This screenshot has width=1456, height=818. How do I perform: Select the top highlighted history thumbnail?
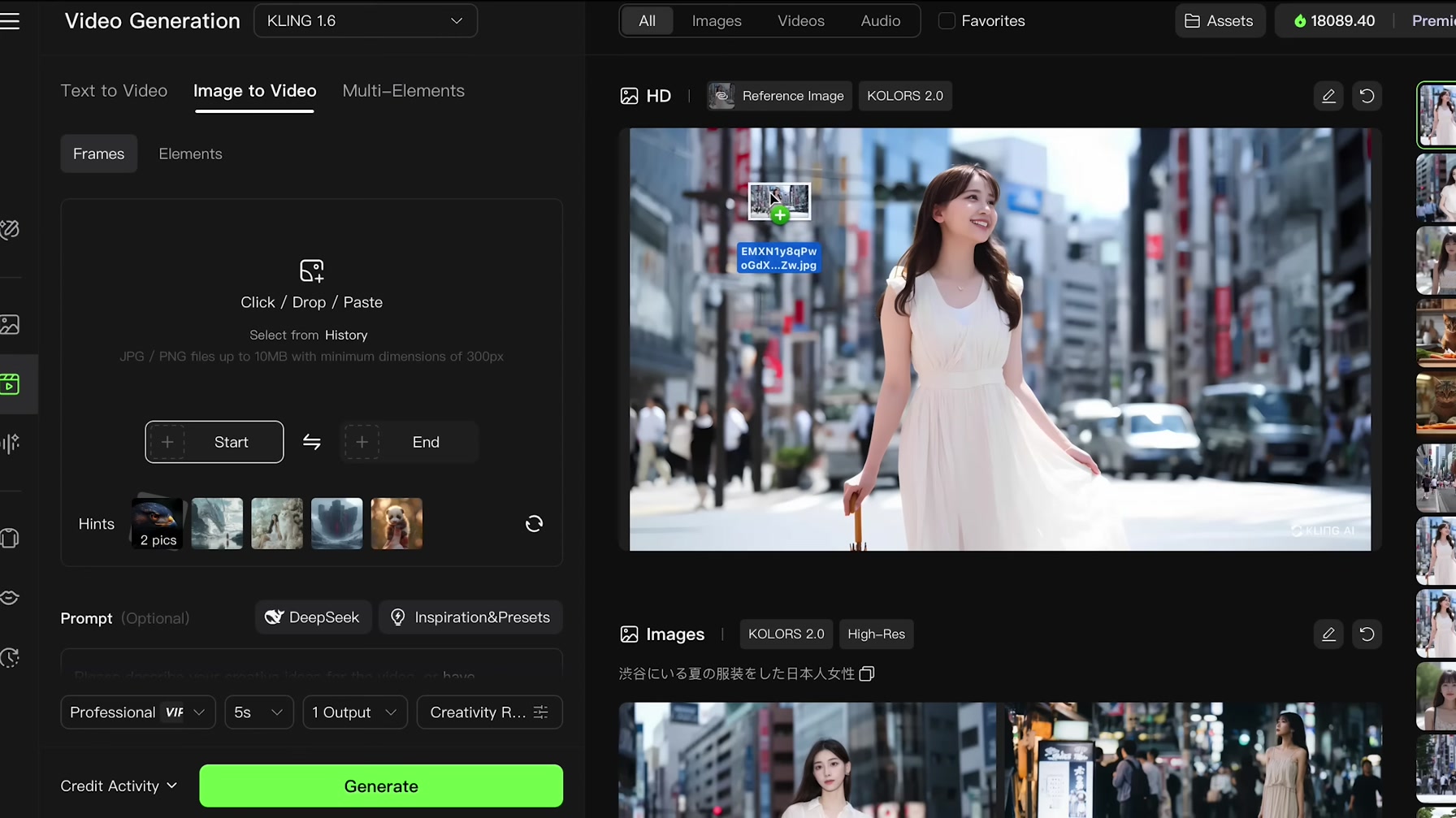coord(1436,115)
